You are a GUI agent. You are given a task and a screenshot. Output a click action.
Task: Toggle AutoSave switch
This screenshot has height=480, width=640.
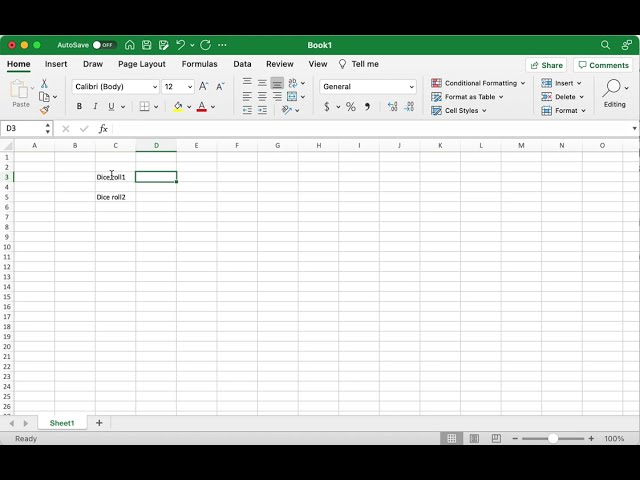click(x=104, y=45)
